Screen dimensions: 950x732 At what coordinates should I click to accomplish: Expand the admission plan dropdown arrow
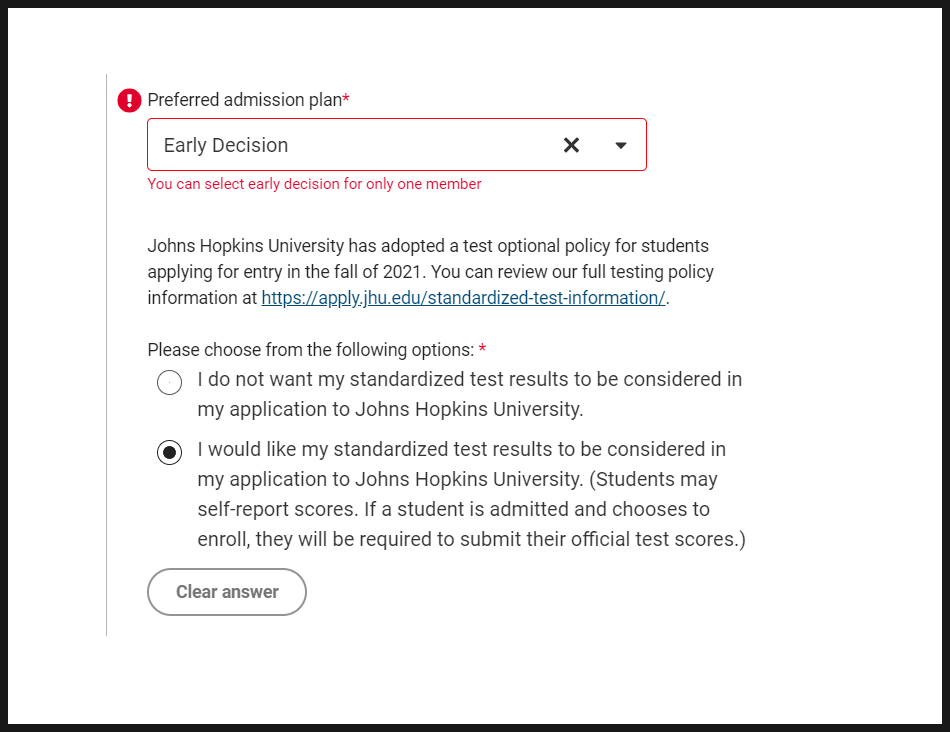[x=620, y=145]
